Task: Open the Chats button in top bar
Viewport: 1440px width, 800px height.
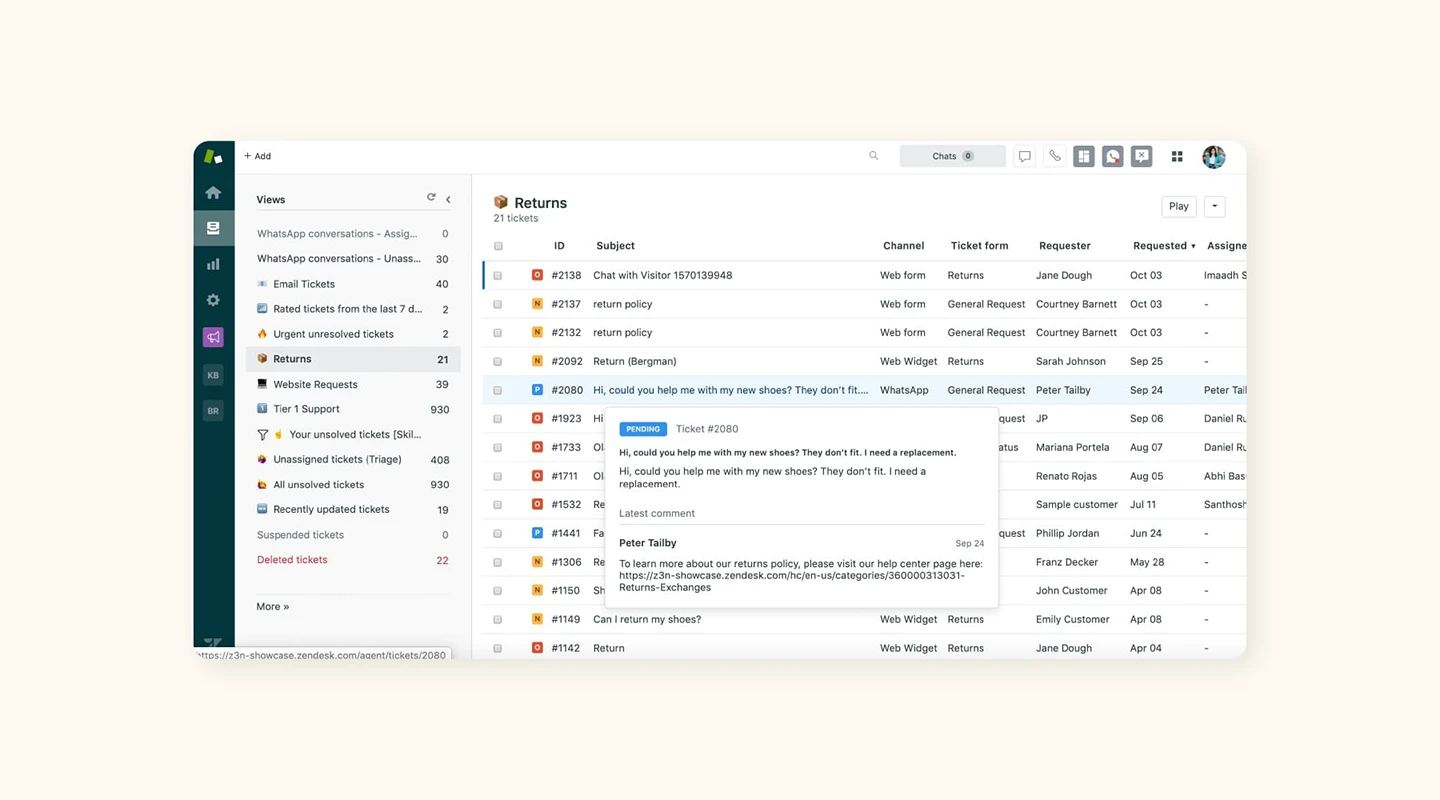Action: click(x=952, y=156)
